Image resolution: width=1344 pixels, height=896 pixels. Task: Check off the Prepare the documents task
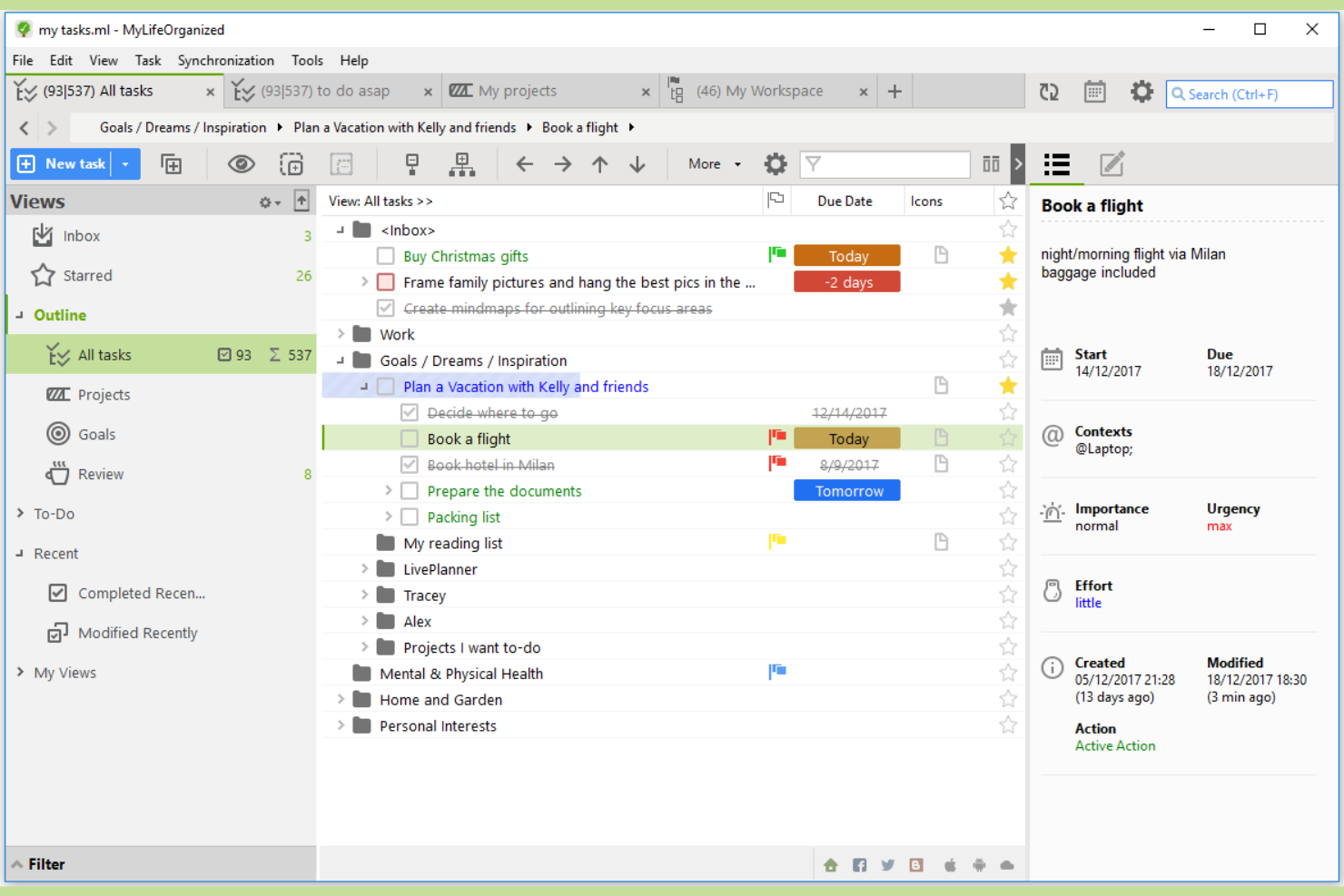point(410,490)
